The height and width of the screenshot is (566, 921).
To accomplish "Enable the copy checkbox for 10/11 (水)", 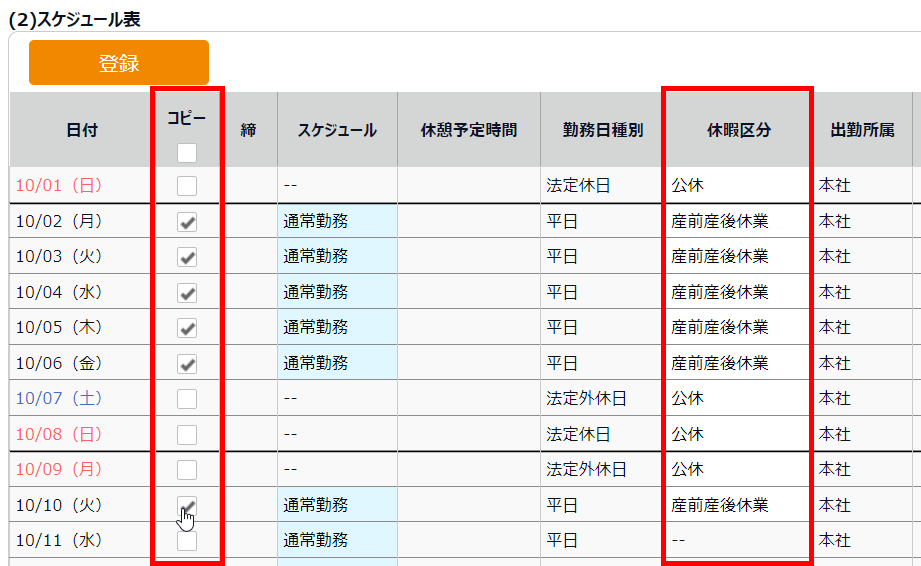I will 187,541.
